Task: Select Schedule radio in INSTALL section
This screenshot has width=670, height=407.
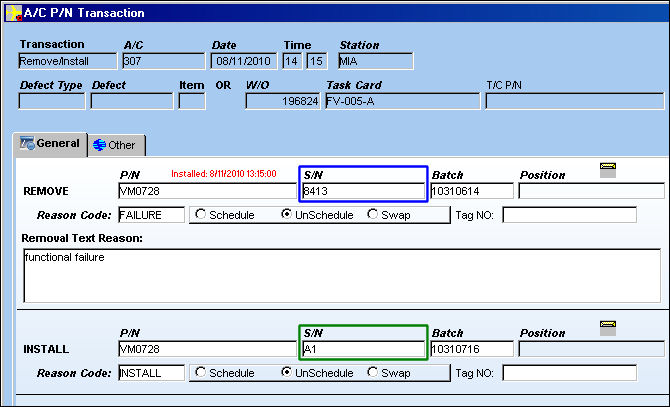Action: coord(200,372)
